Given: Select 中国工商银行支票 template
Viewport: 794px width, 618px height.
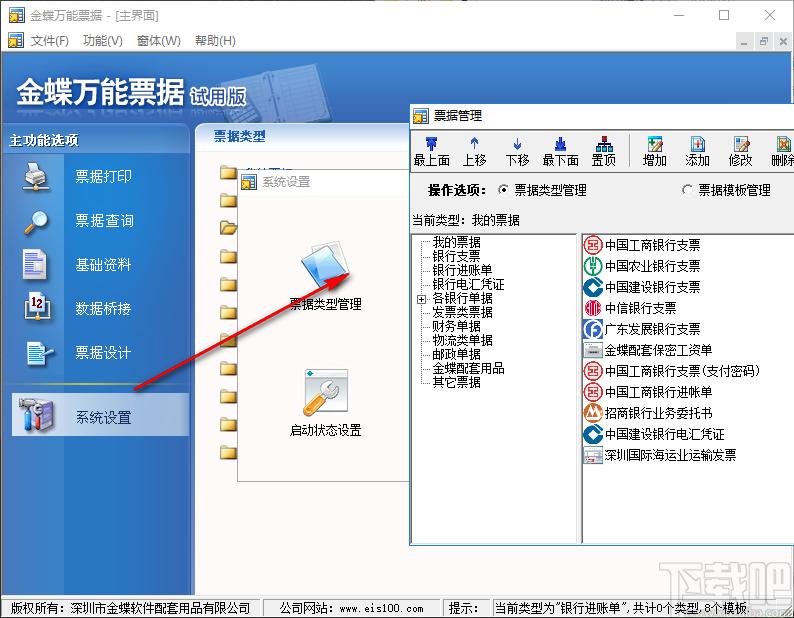Looking at the screenshot, I should tap(642, 245).
